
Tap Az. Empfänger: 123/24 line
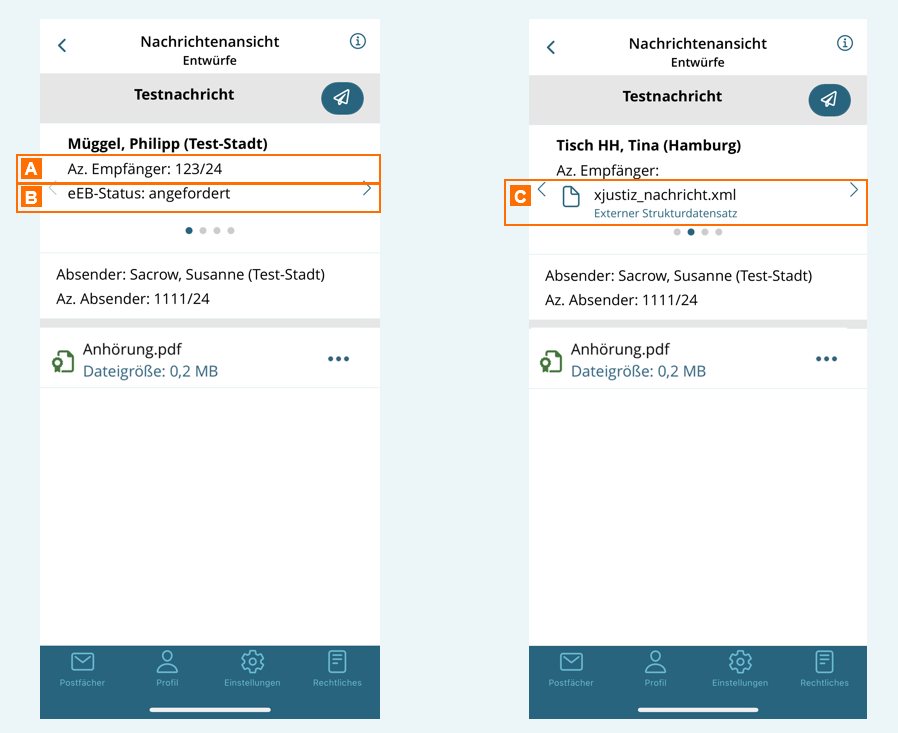[x=145, y=169]
